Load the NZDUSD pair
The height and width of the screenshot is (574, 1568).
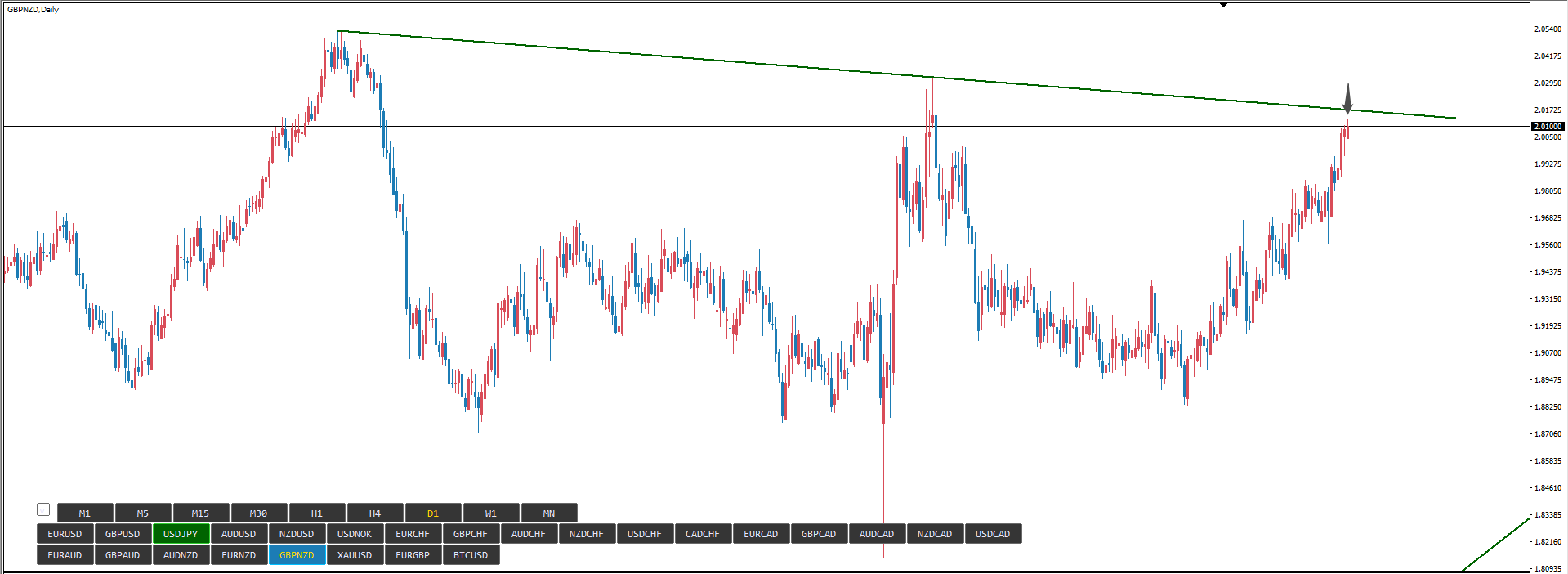pyautogui.click(x=297, y=534)
